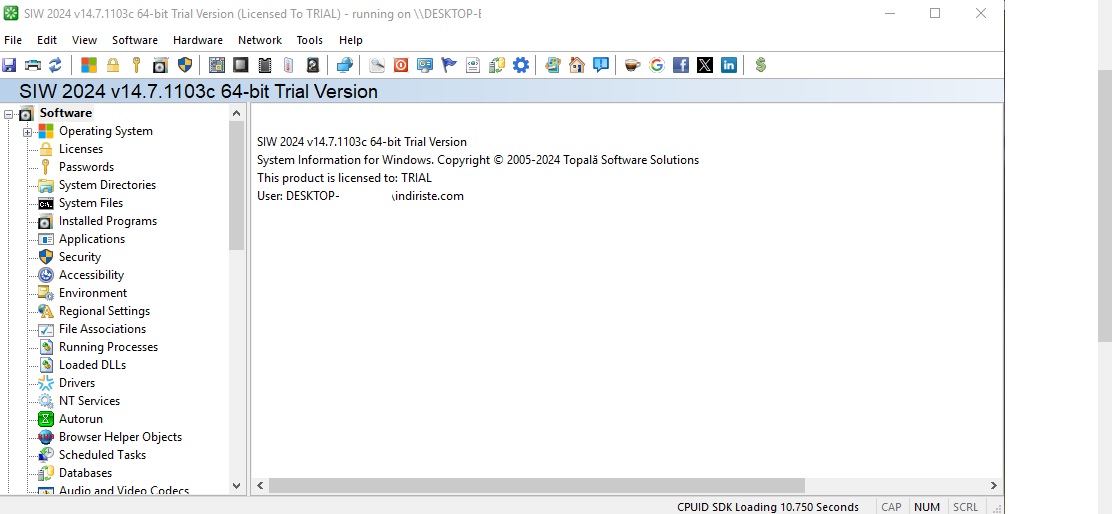Viewport: 1112px width, 514px height.
Task: Click the hard disk toolbar icon
Action: pos(313,65)
